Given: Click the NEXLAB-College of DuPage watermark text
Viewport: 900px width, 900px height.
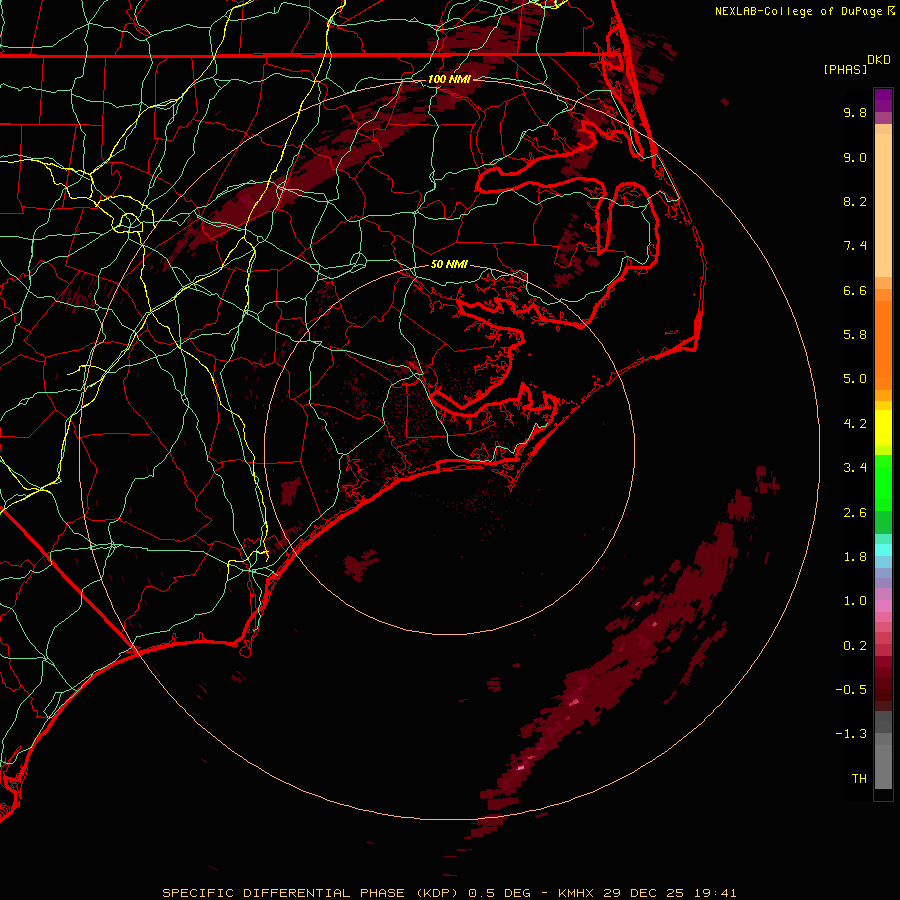Looking at the screenshot, I should pyautogui.click(x=798, y=11).
